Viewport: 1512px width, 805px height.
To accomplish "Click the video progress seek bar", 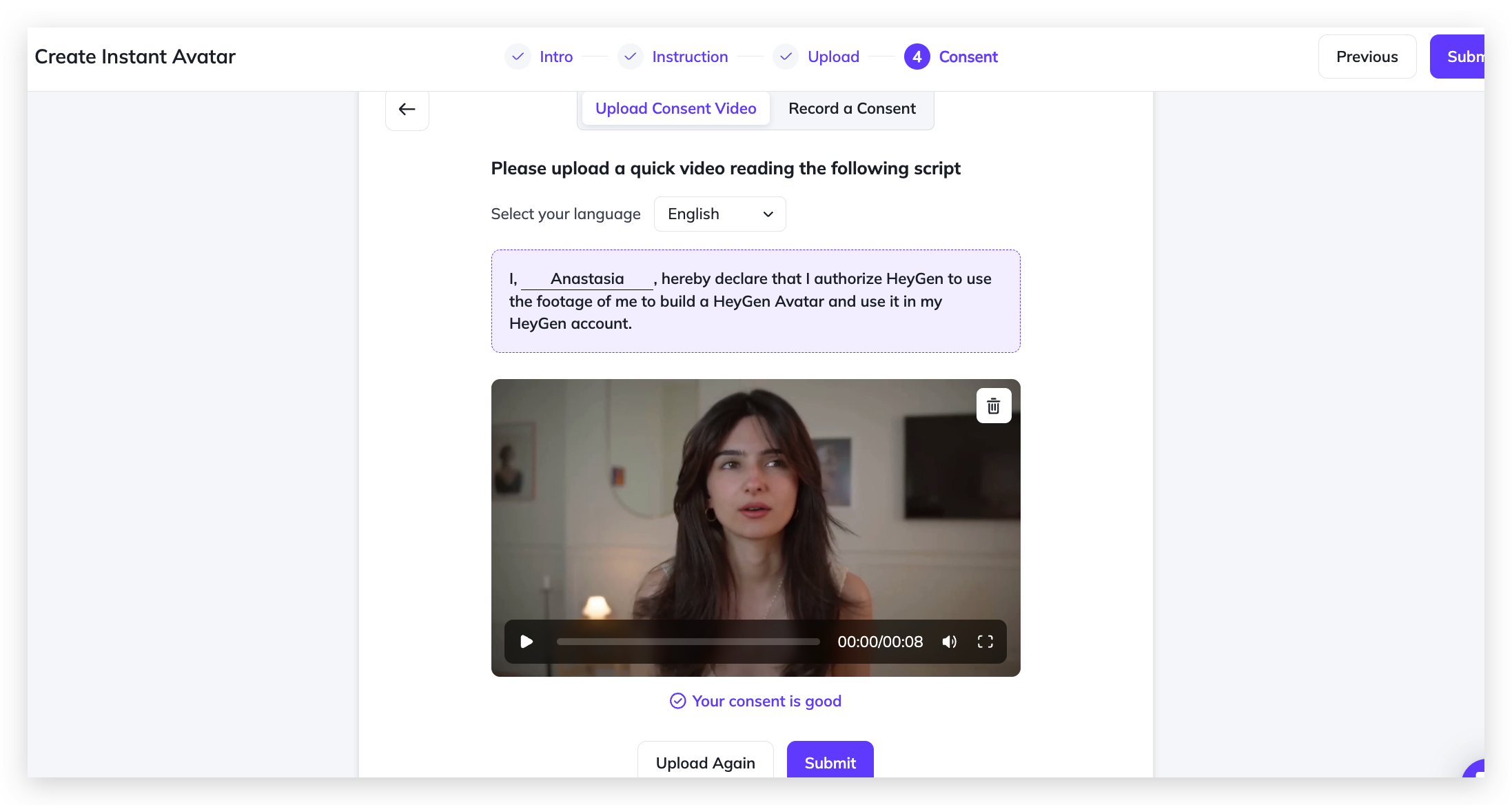I will click(x=688, y=642).
